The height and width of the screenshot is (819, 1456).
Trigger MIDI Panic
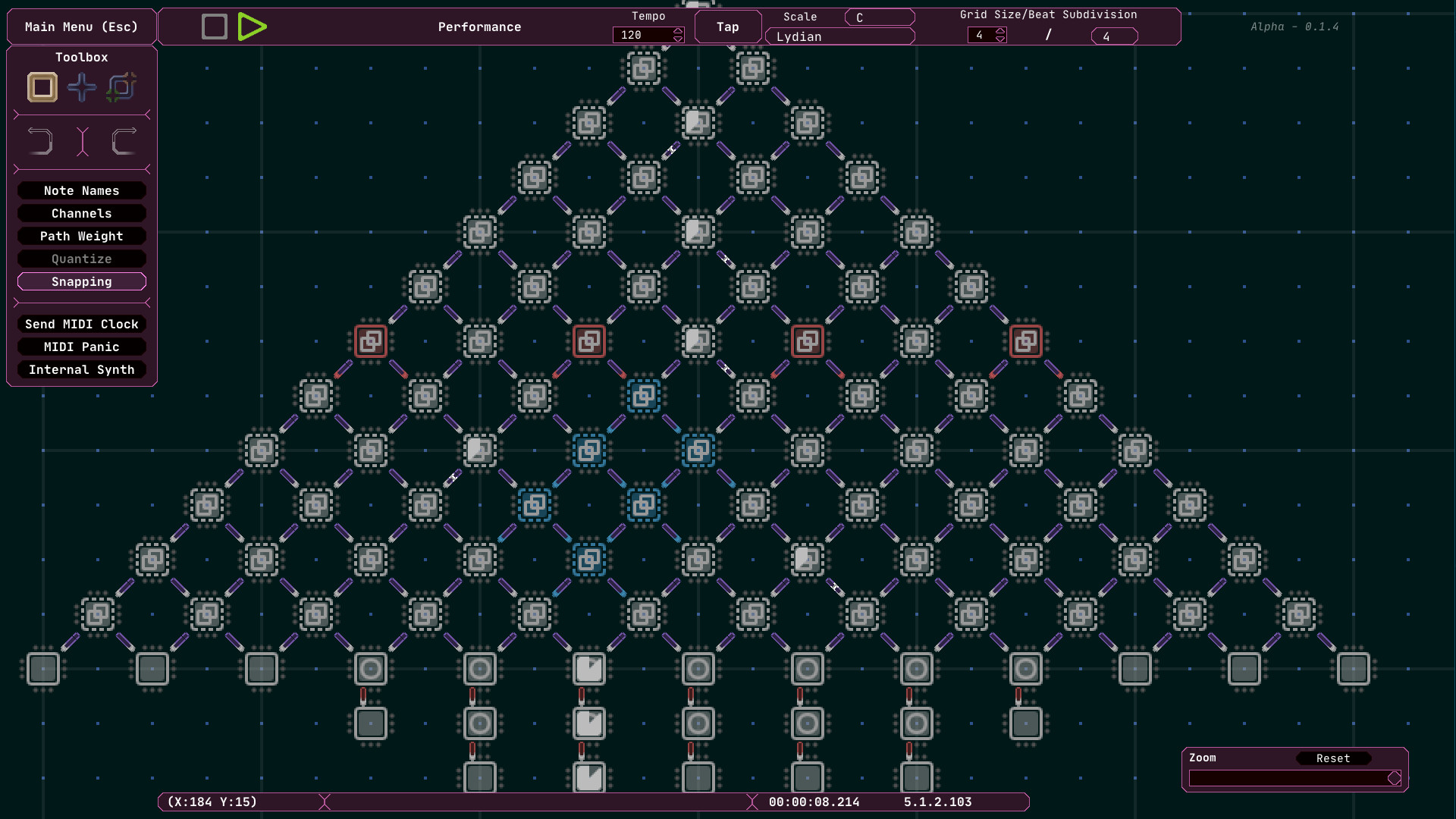pos(81,347)
